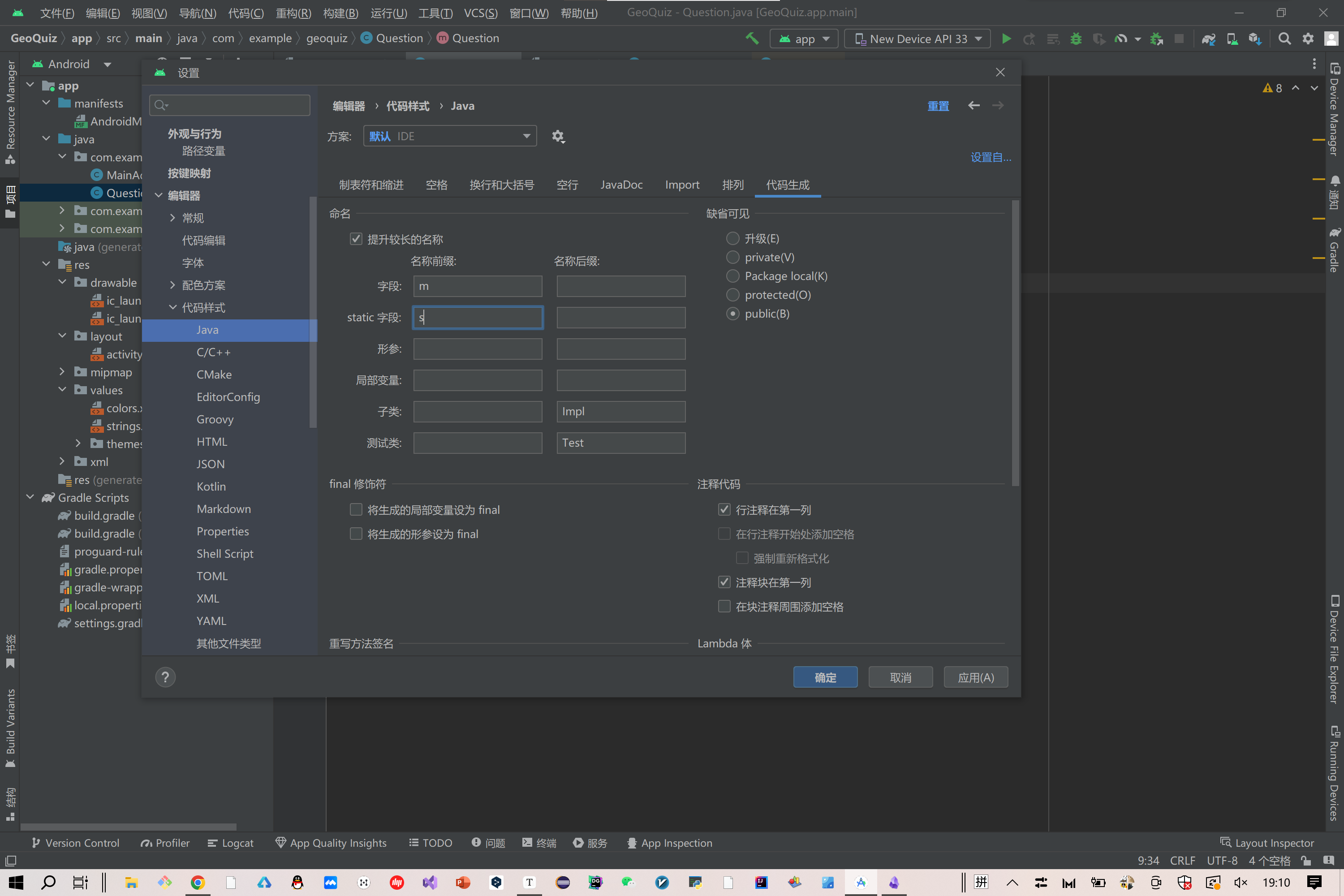Viewport: 1344px width, 896px height.
Task: Open the 方案 scheme dropdown
Action: [x=450, y=137]
